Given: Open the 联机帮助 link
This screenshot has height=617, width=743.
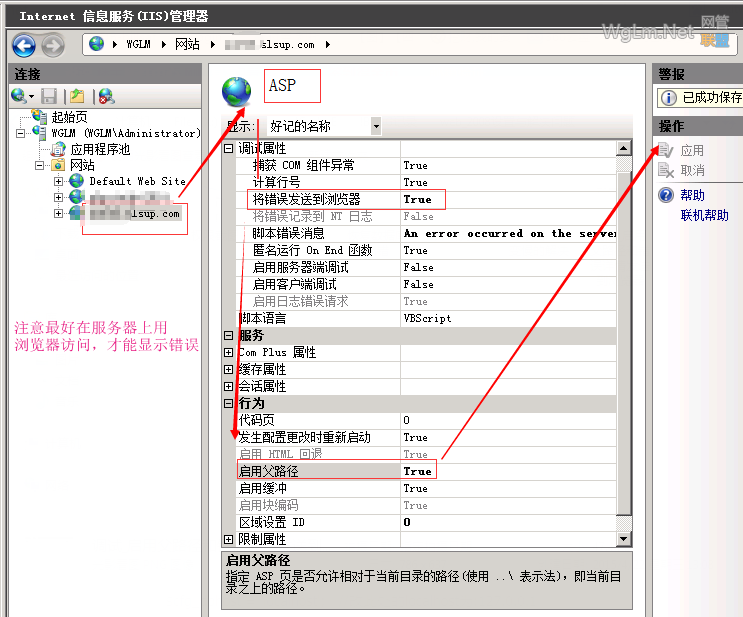Looking at the screenshot, I should coord(704,215).
